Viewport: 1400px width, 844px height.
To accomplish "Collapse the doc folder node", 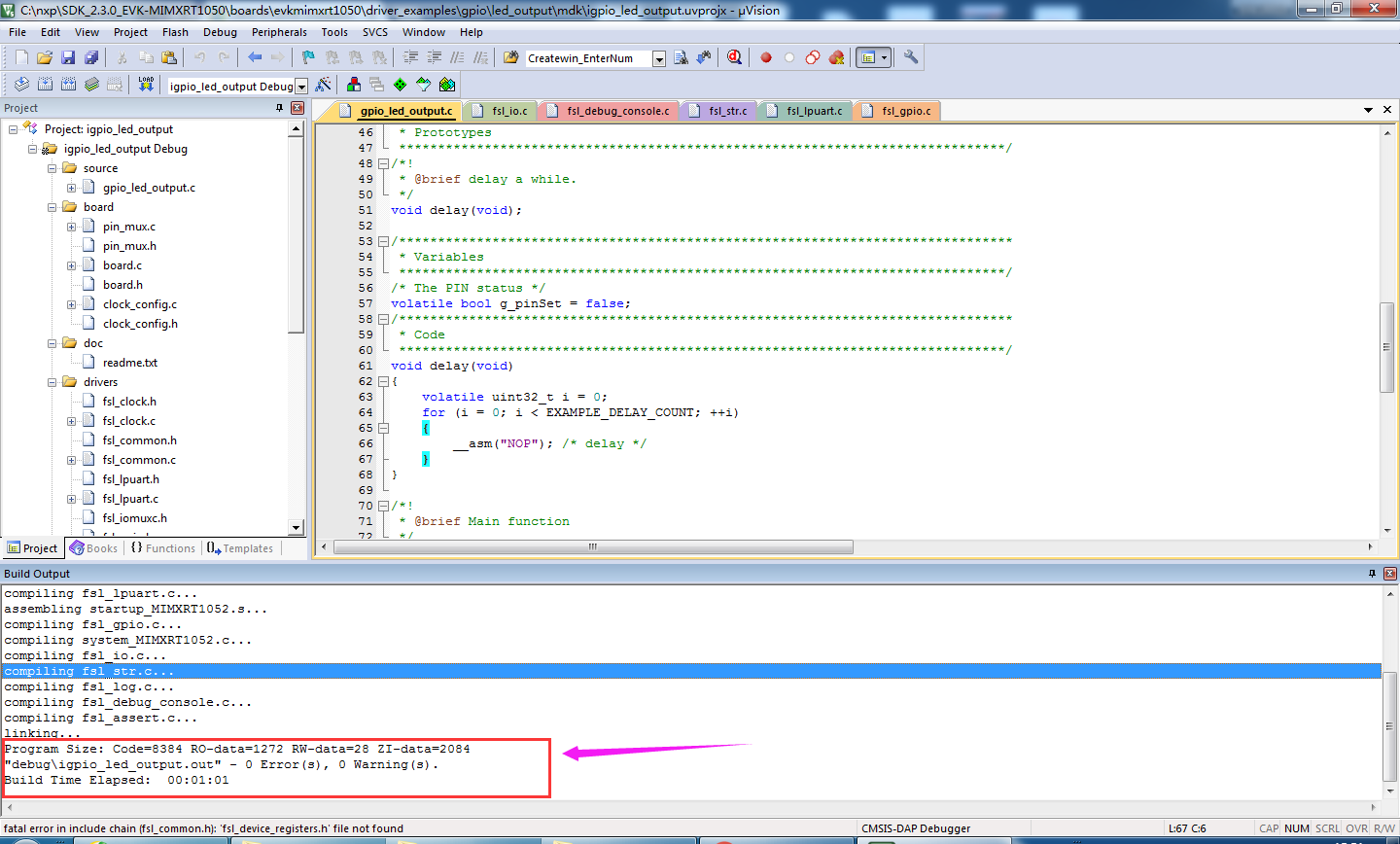I will 52,343.
